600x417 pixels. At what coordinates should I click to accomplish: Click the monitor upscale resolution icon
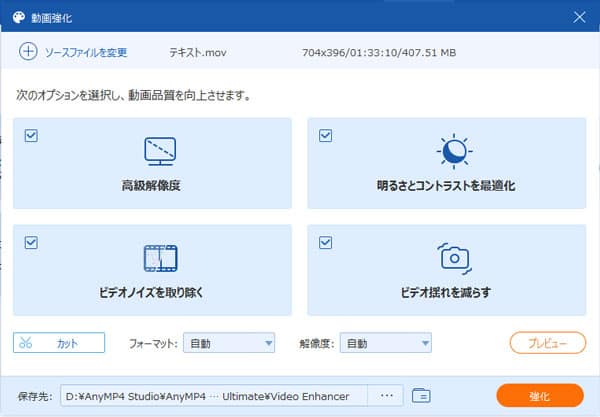click(x=160, y=151)
